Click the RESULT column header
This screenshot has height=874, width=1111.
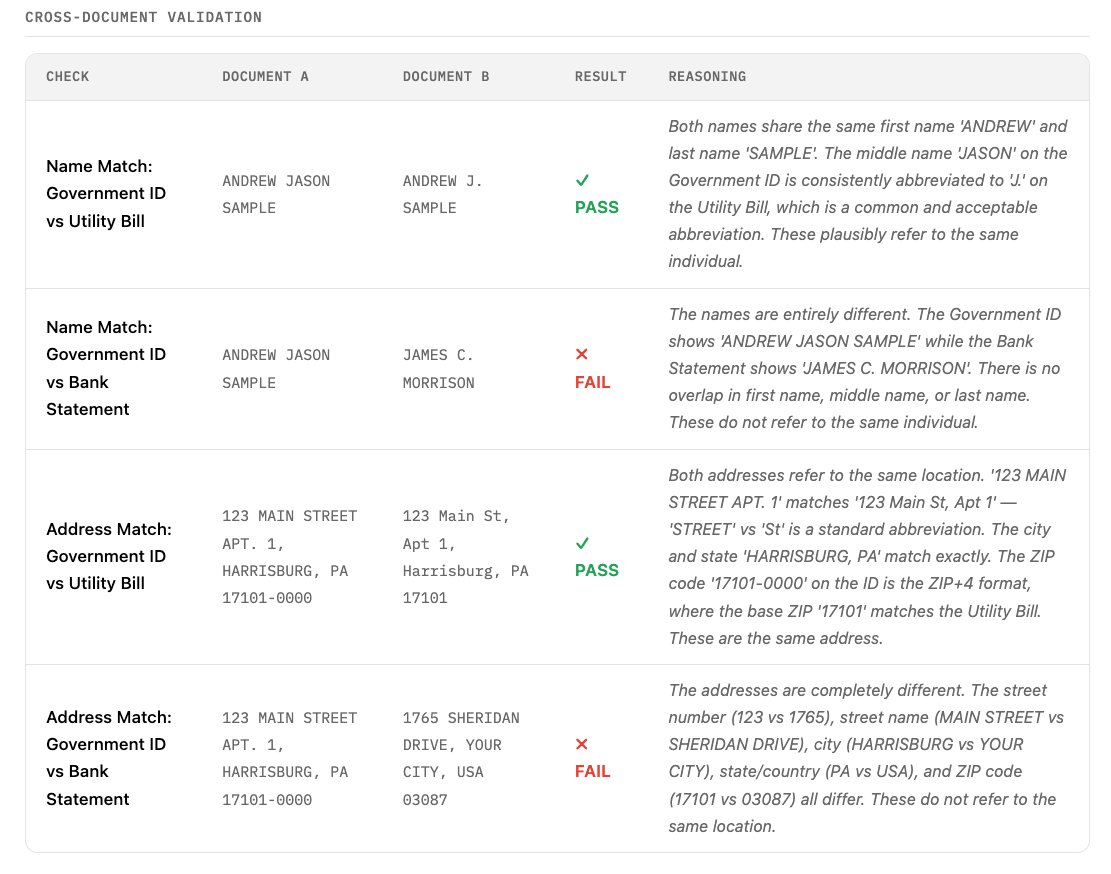point(600,77)
